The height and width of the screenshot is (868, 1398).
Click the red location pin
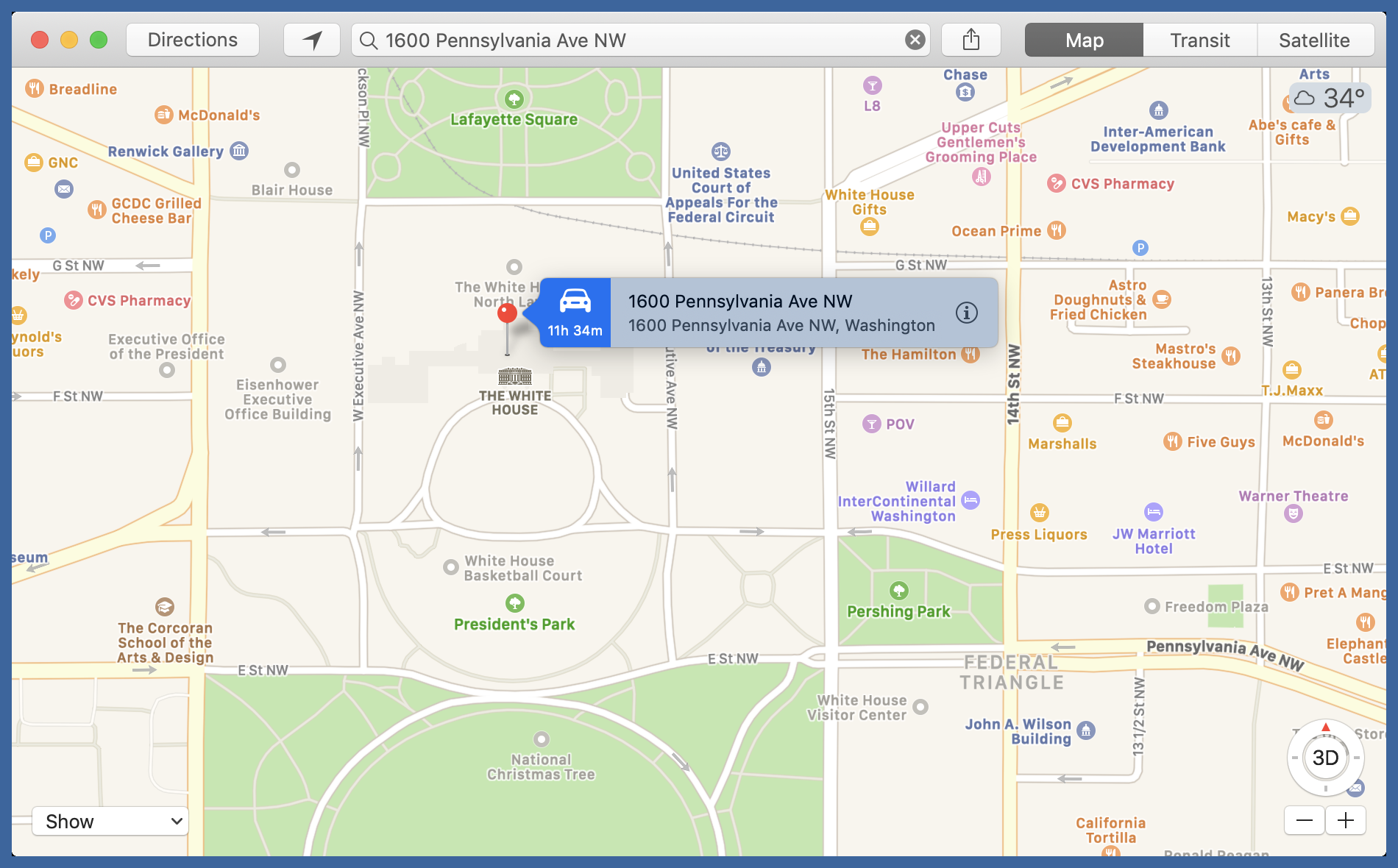tap(507, 314)
